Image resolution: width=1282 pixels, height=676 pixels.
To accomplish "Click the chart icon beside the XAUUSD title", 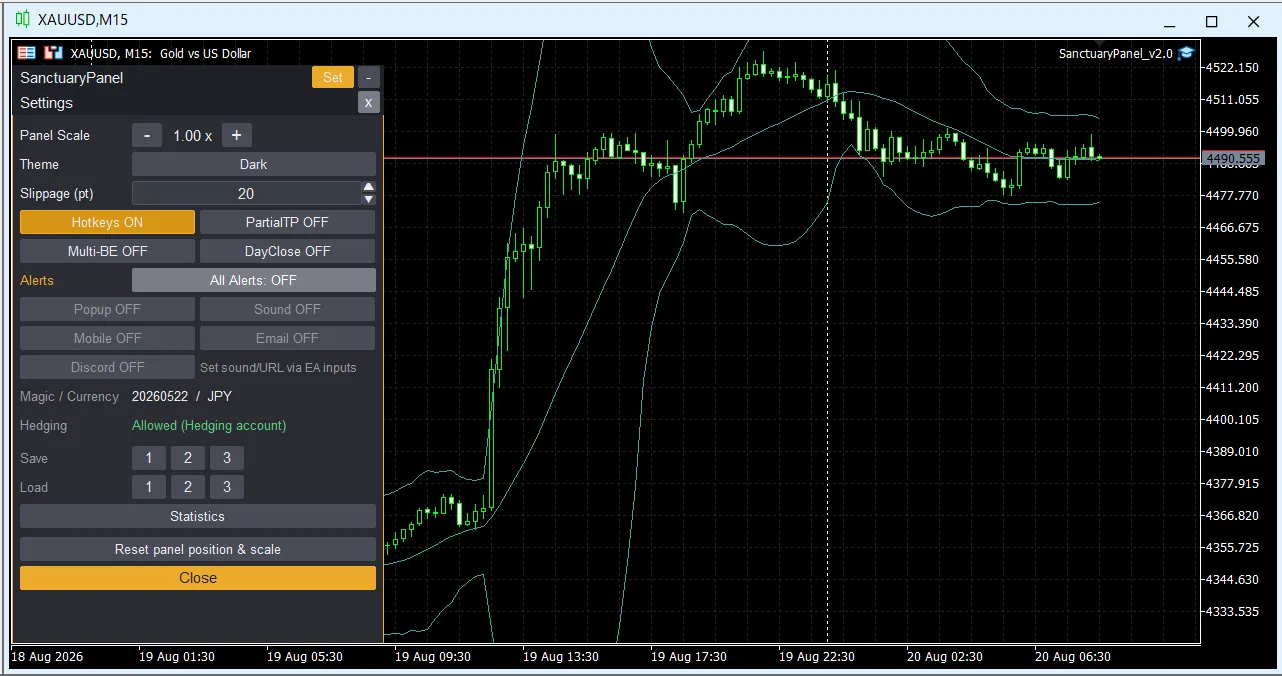I will 53,53.
